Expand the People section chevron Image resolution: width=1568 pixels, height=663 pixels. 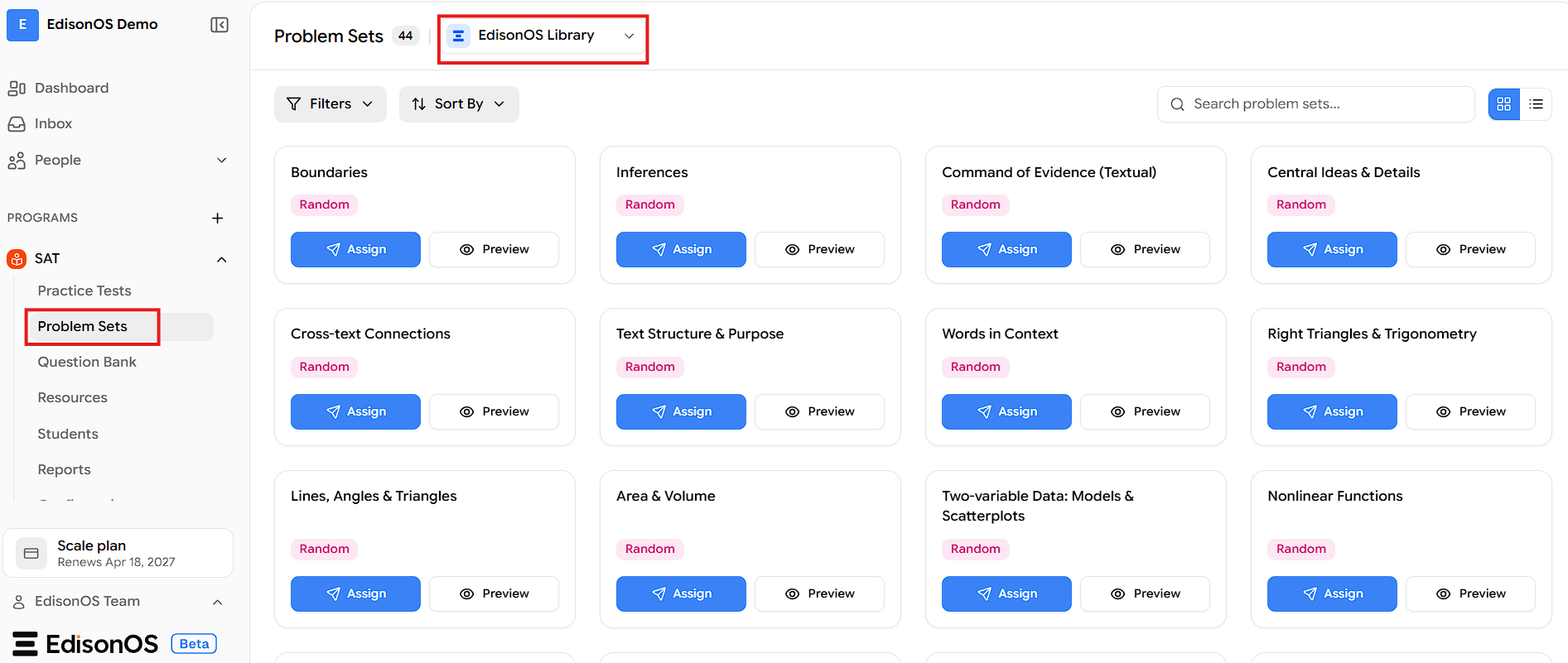point(221,160)
